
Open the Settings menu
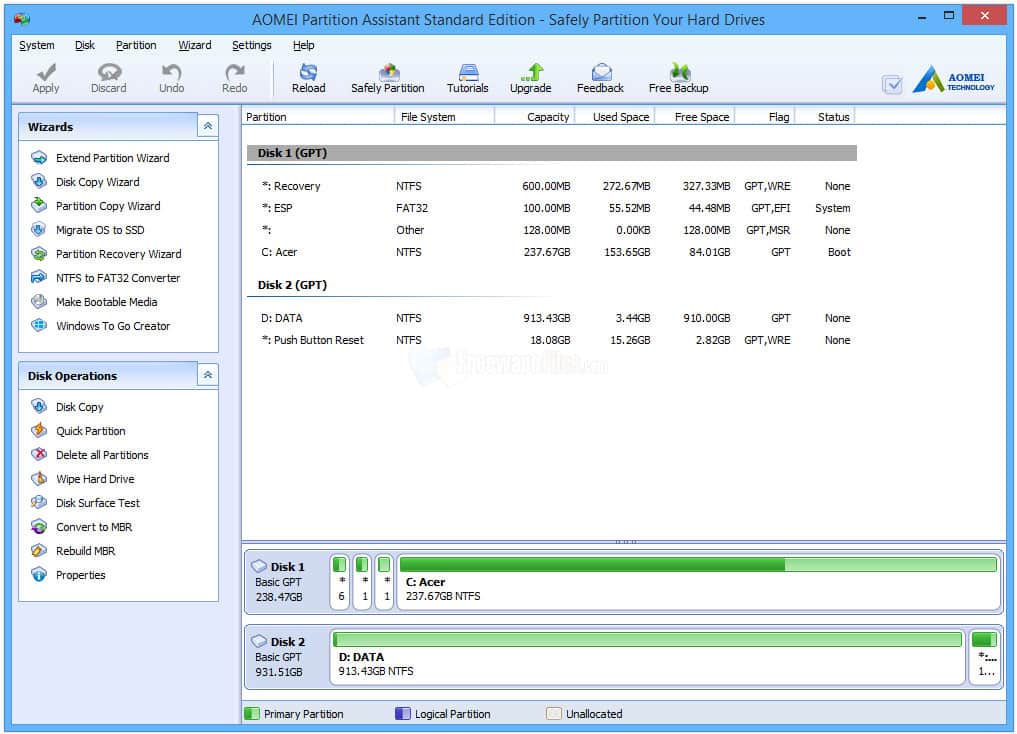tap(251, 45)
